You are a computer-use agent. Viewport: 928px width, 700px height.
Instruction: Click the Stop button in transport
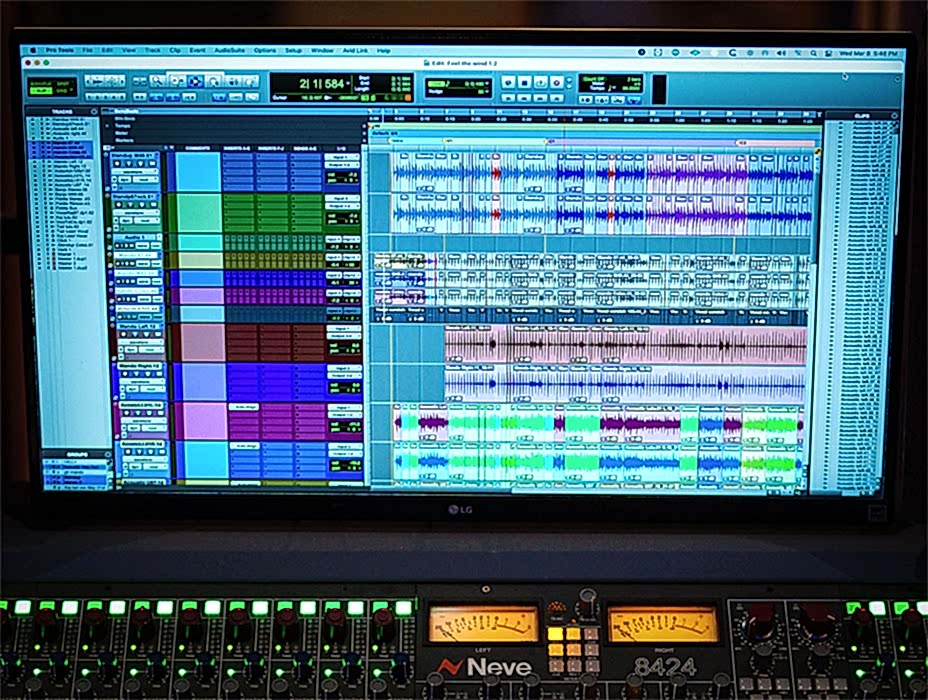coord(524,82)
